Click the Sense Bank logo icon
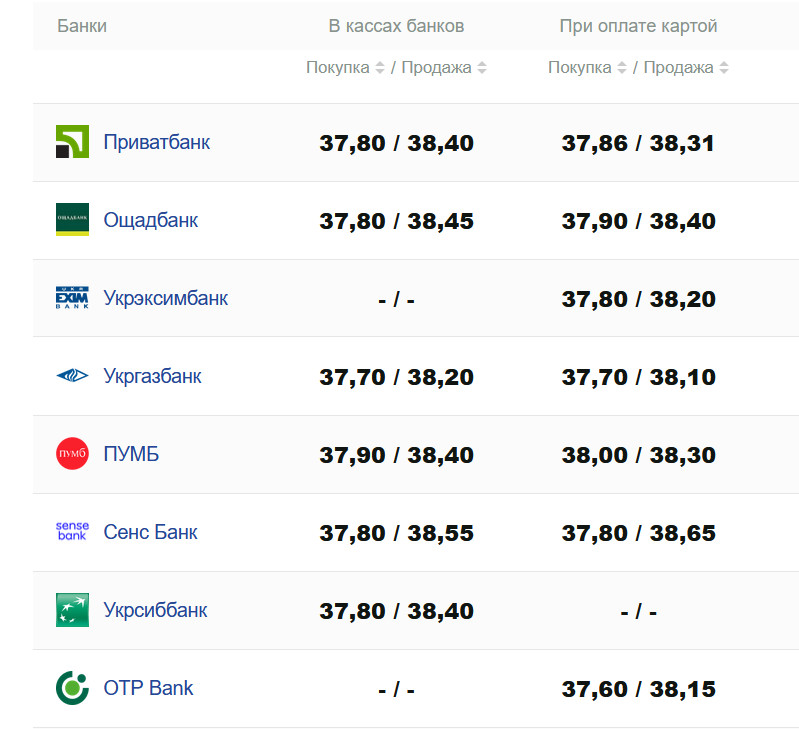Screen dimensions: 799x729 point(72,532)
